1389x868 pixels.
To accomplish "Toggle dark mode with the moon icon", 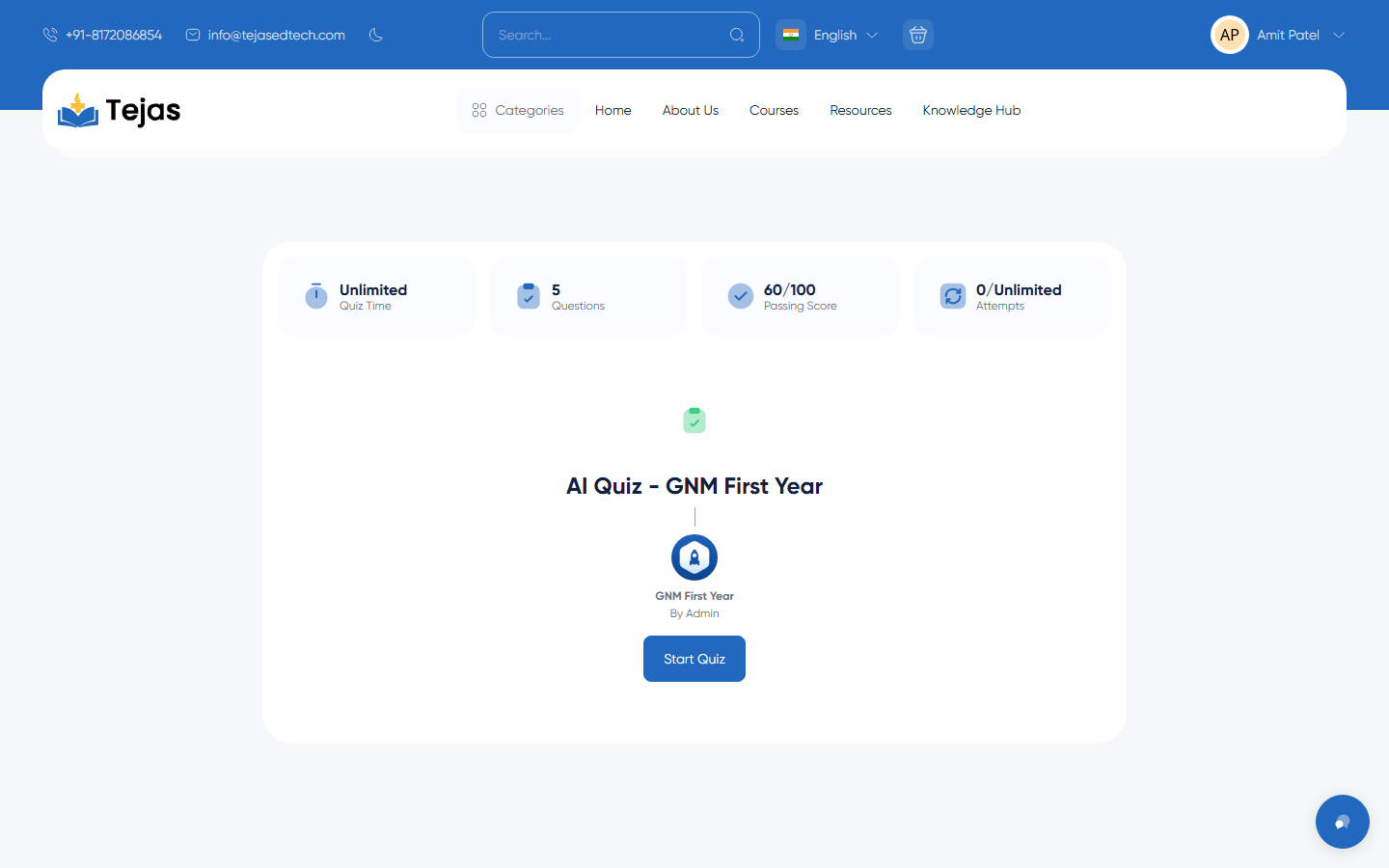I will click(x=376, y=35).
